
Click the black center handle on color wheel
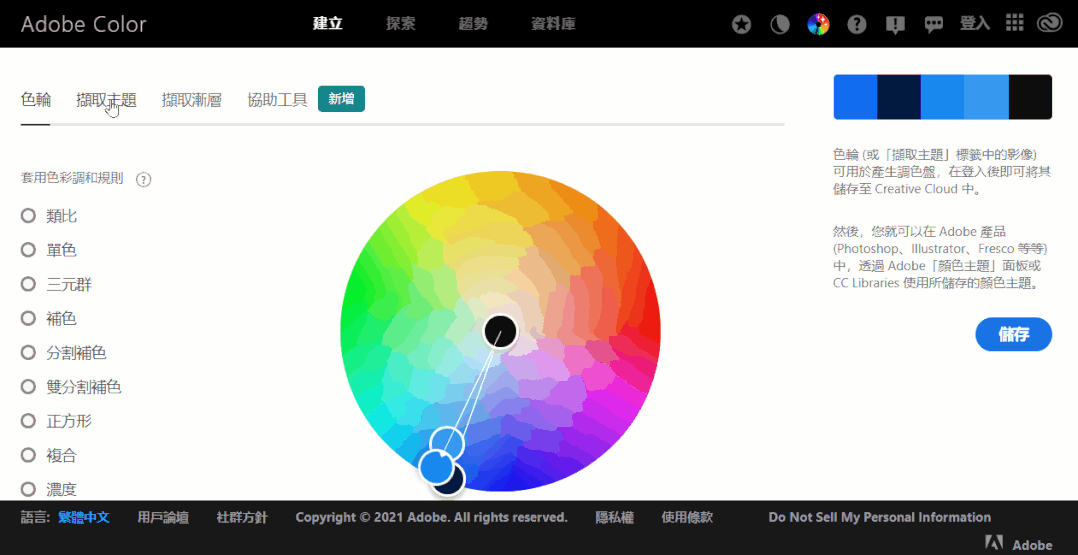500,331
